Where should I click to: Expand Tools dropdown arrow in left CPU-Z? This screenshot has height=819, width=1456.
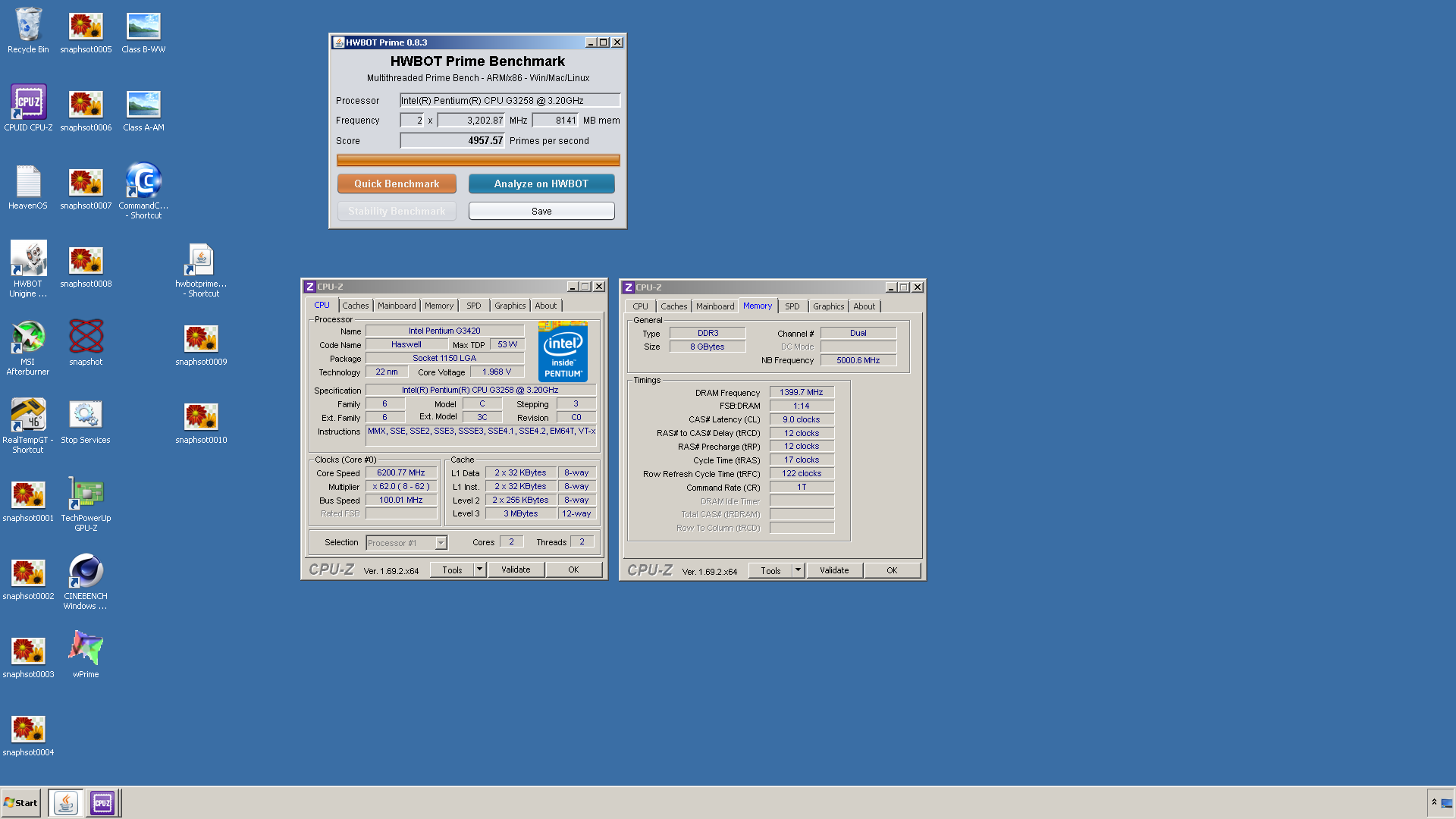(479, 570)
